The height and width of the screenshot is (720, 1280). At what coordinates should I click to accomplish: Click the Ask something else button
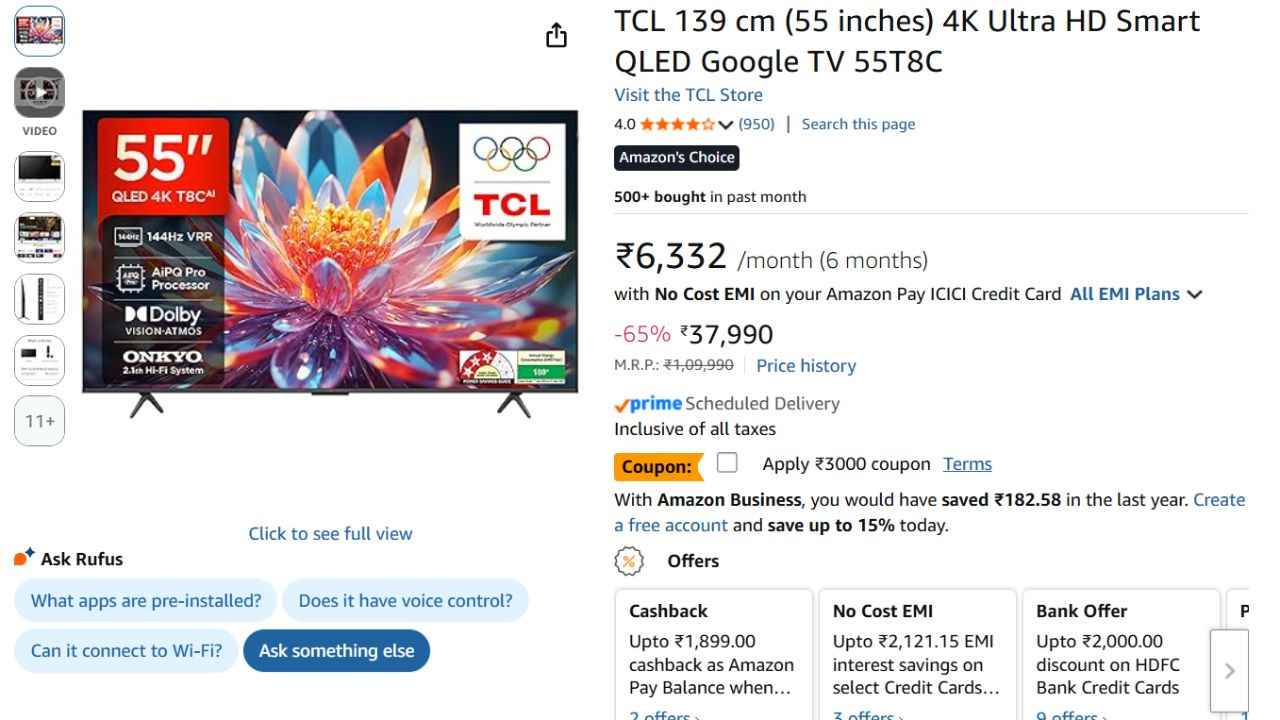coord(336,651)
